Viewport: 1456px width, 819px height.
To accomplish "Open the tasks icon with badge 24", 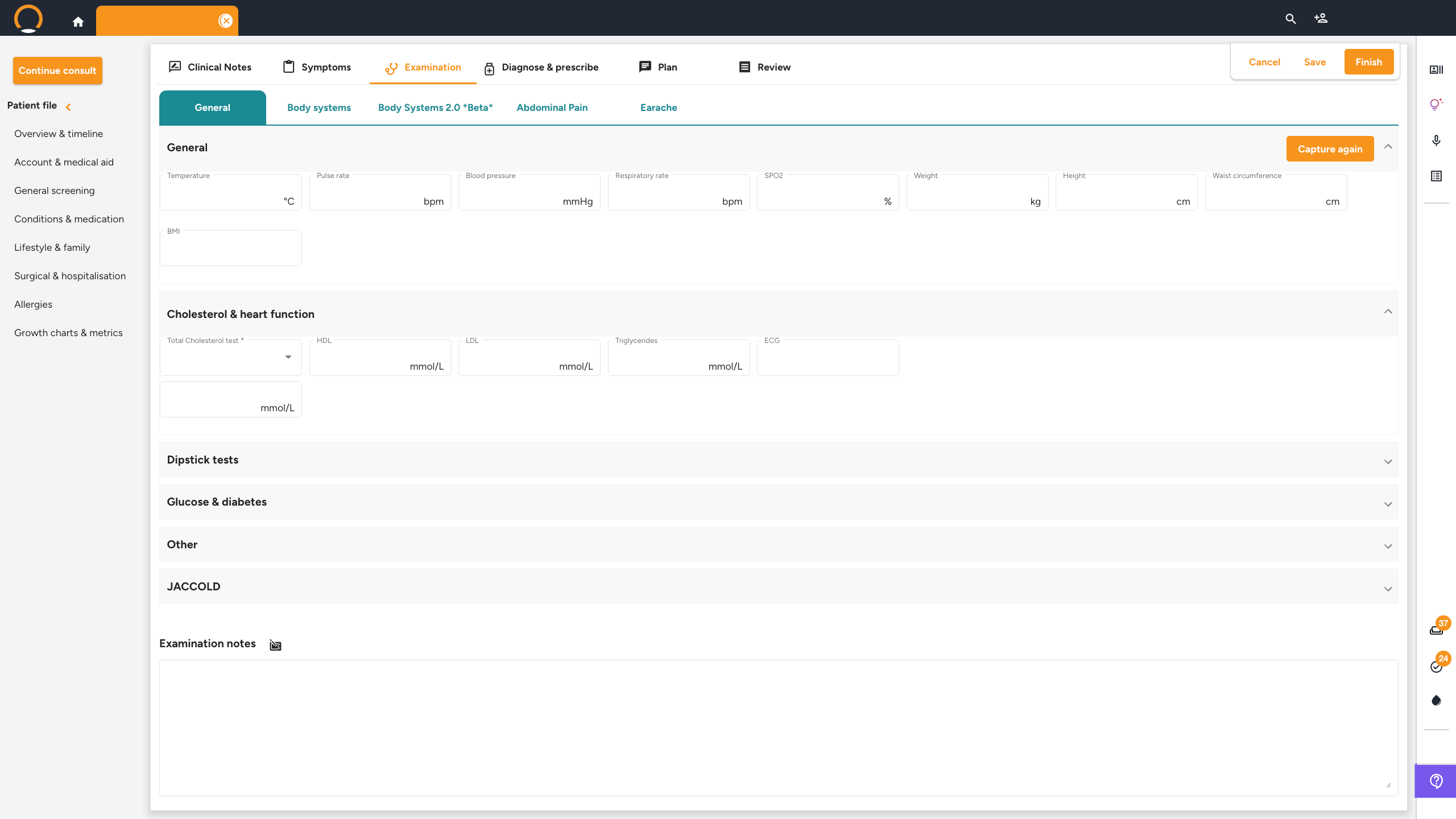I will pos(1437,666).
